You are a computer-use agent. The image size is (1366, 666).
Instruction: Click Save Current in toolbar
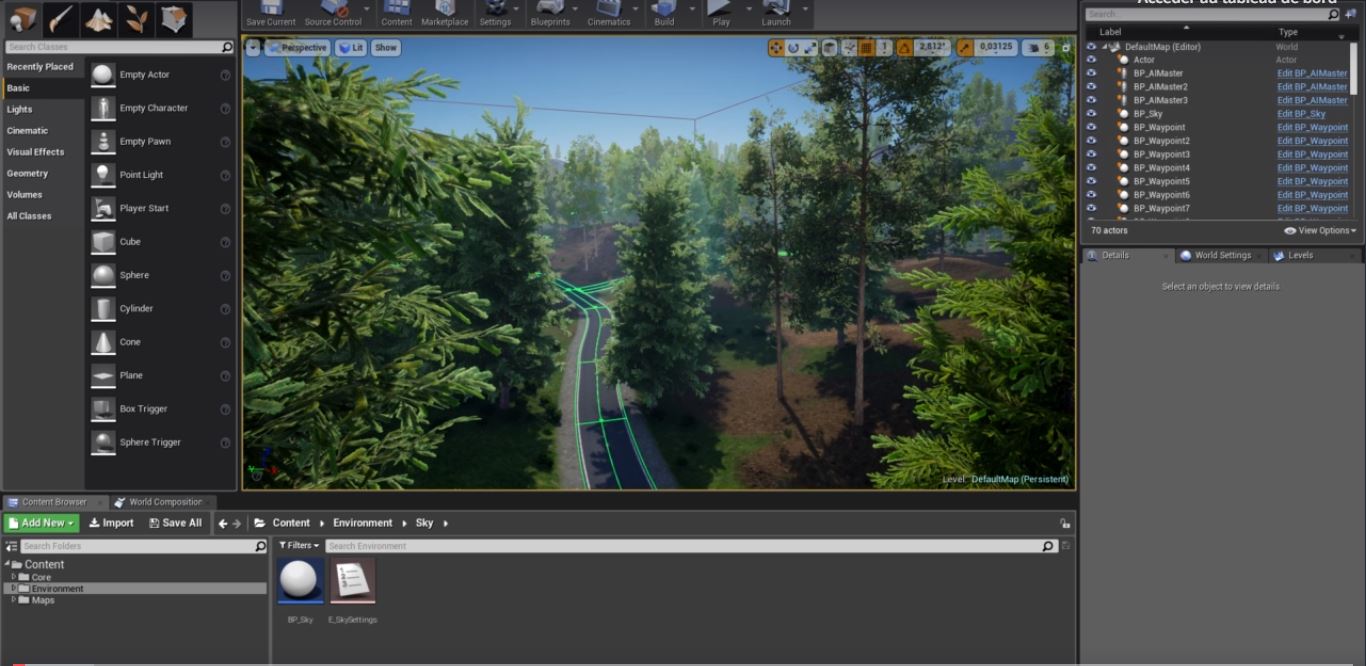tap(271, 13)
